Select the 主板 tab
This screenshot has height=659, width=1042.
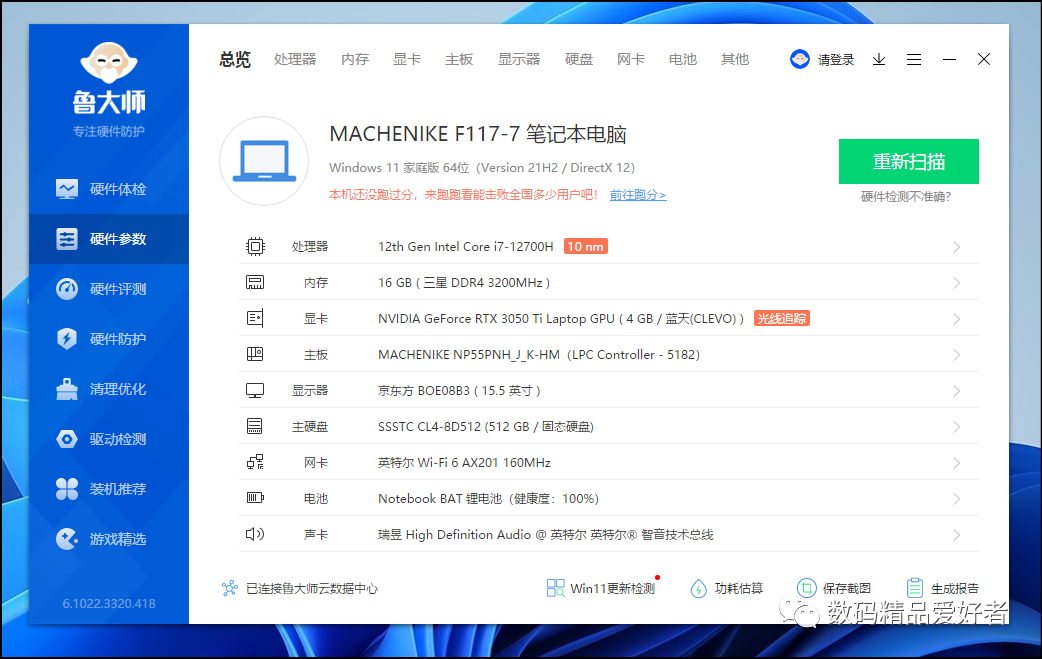(459, 60)
